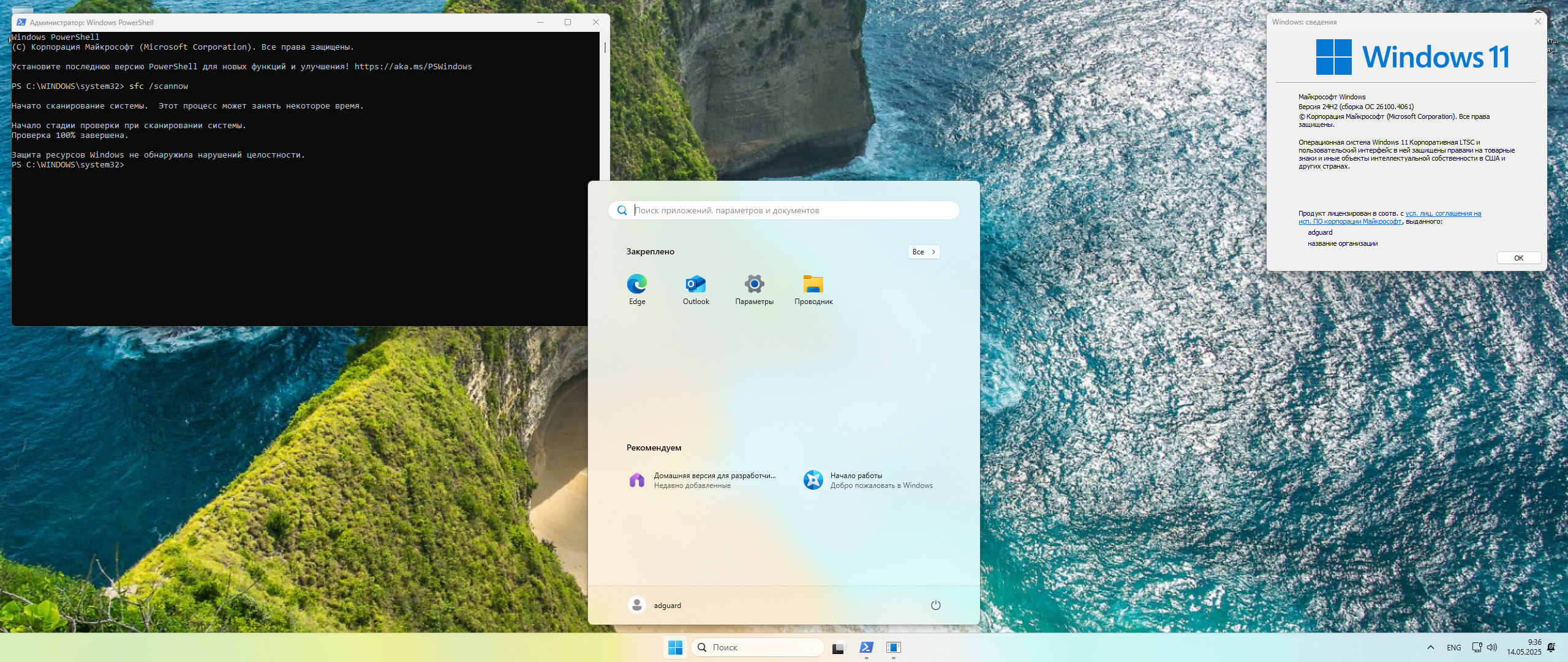Click the Windows 11 logo in dialog

click(x=1412, y=57)
